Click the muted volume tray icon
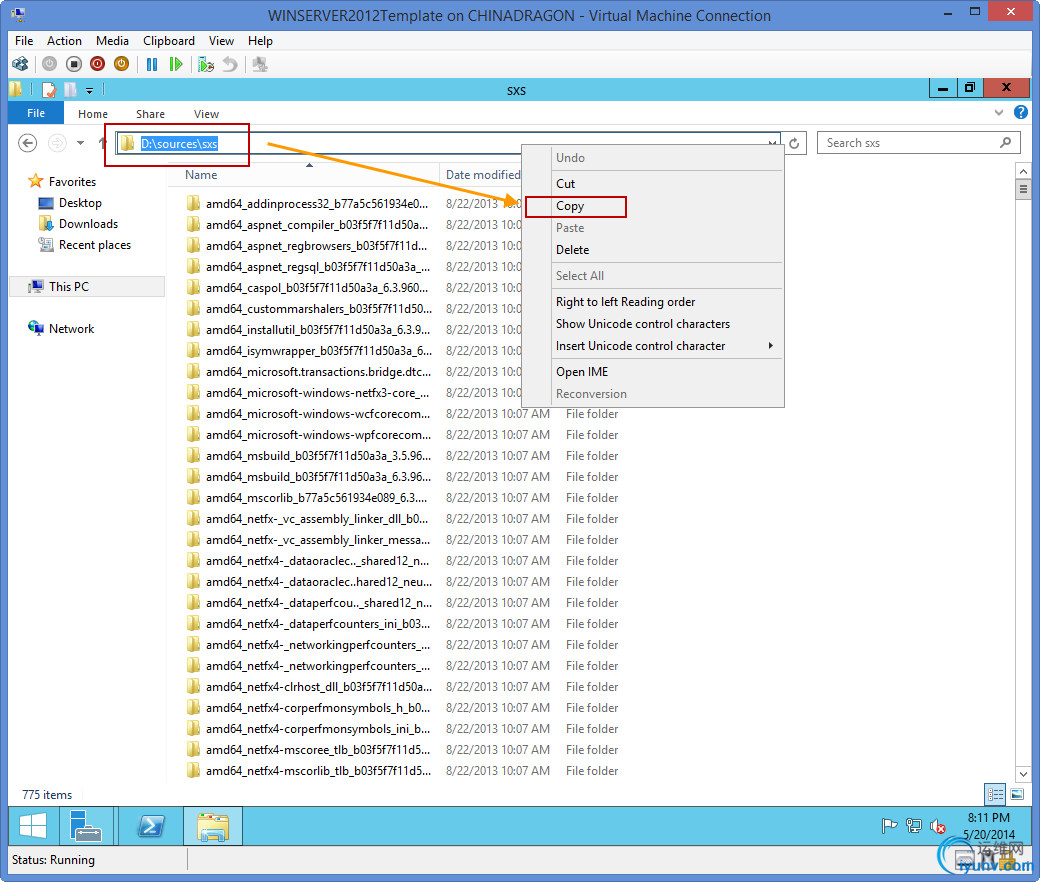Viewport: 1040px width, 882px height. (937, 826)
